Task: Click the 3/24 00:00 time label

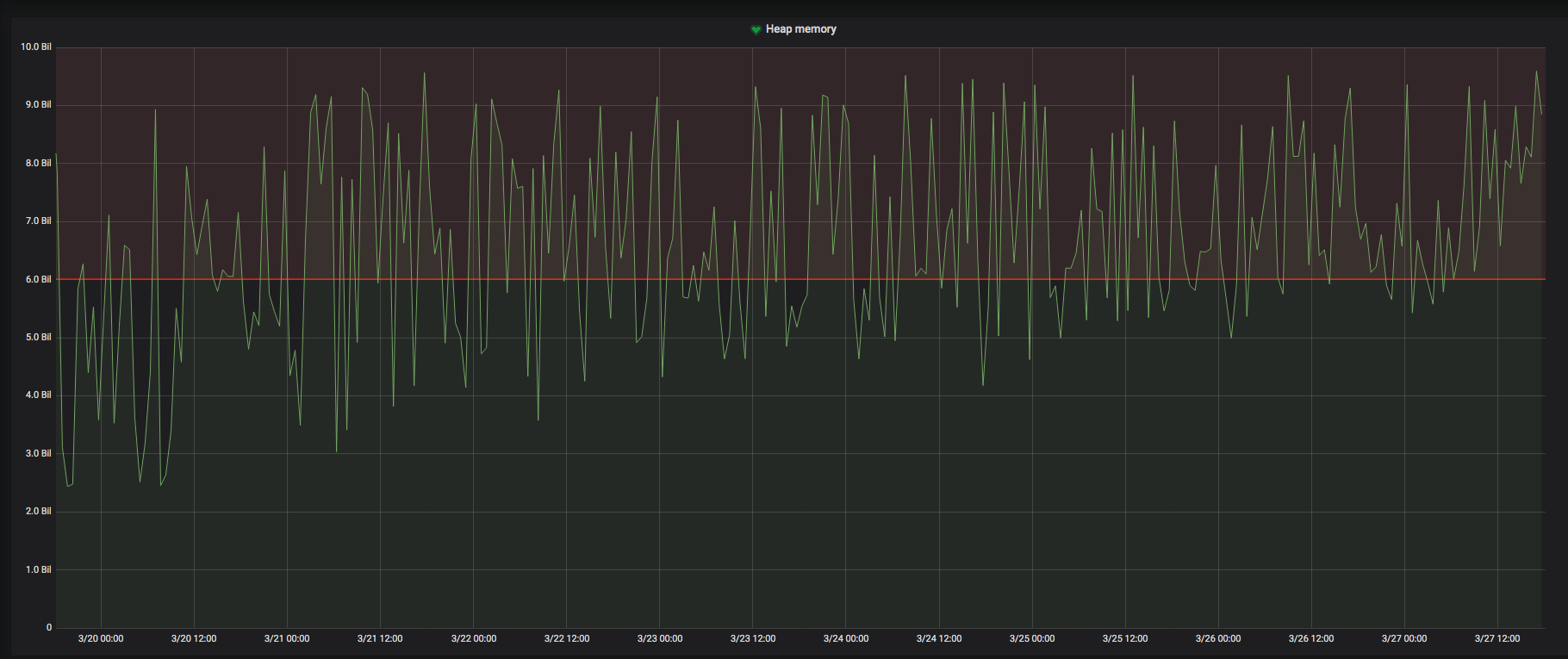Action: coord(846,638)
